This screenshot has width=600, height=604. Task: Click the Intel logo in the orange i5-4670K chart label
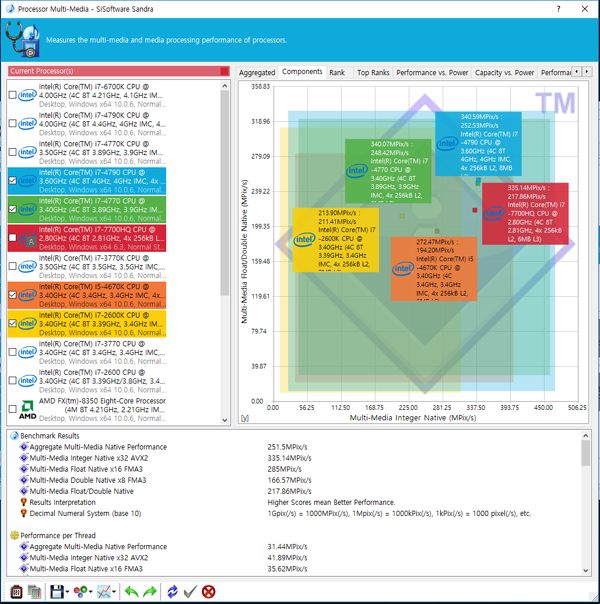pyautogui.click(x=403, y=268)
